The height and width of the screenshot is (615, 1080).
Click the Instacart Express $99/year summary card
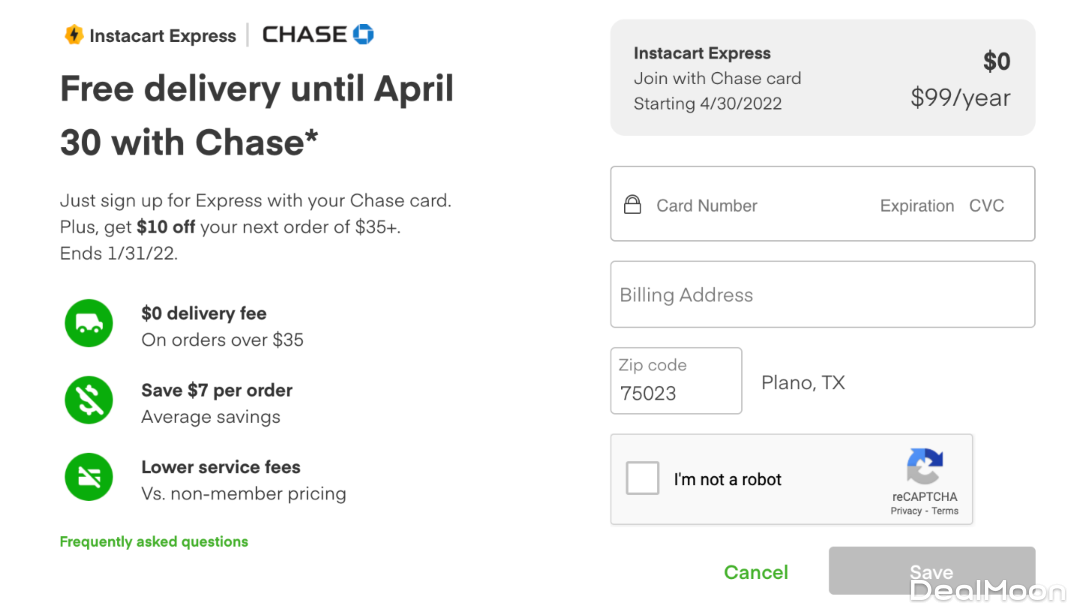click(x=822, y=78)
